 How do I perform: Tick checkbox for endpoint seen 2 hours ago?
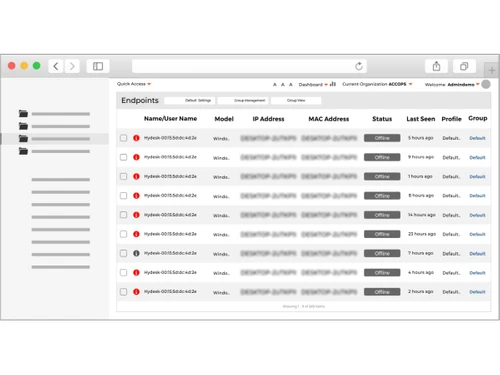(124, 292)
